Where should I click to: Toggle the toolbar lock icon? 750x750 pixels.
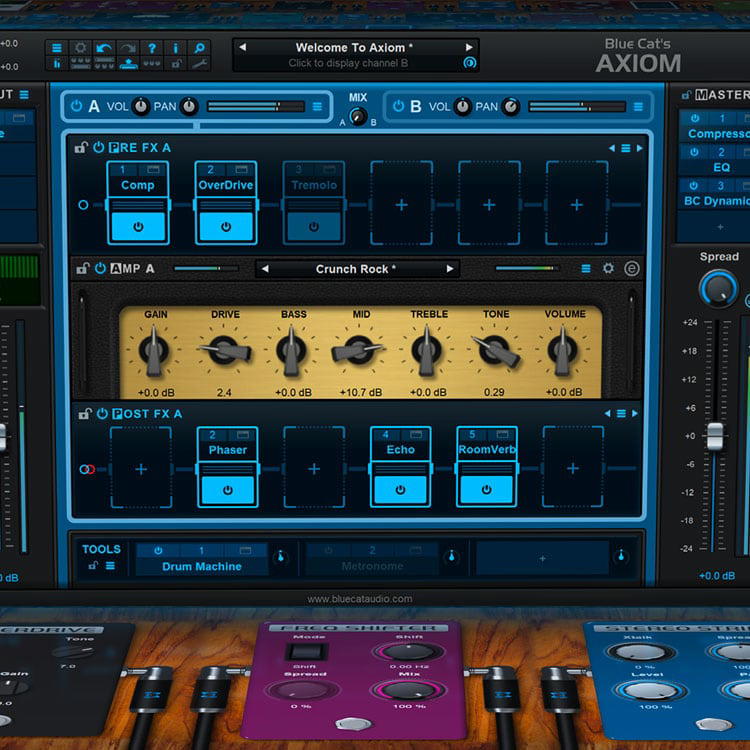(x=176, y=63)
